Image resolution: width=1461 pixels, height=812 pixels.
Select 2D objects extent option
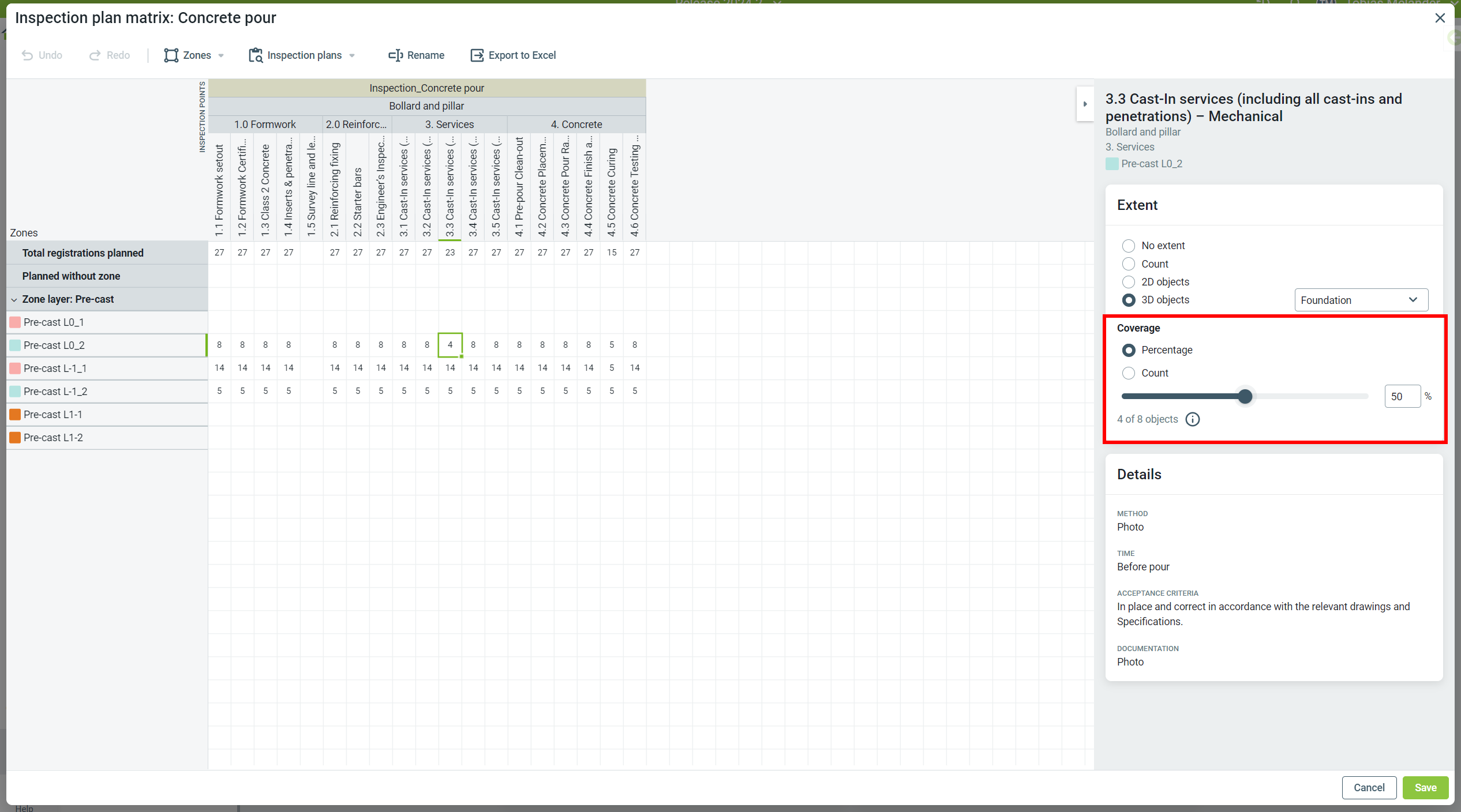click(x=1128, y=282)
